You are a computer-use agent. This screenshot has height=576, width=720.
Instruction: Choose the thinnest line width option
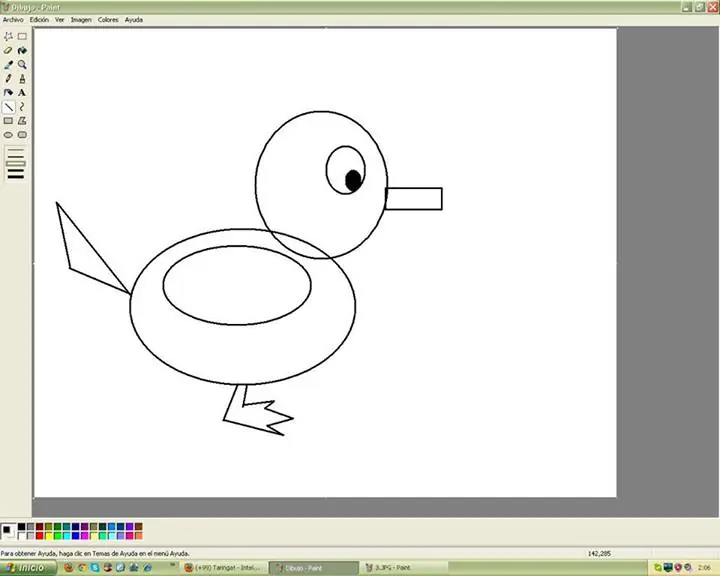coord(15,151)
